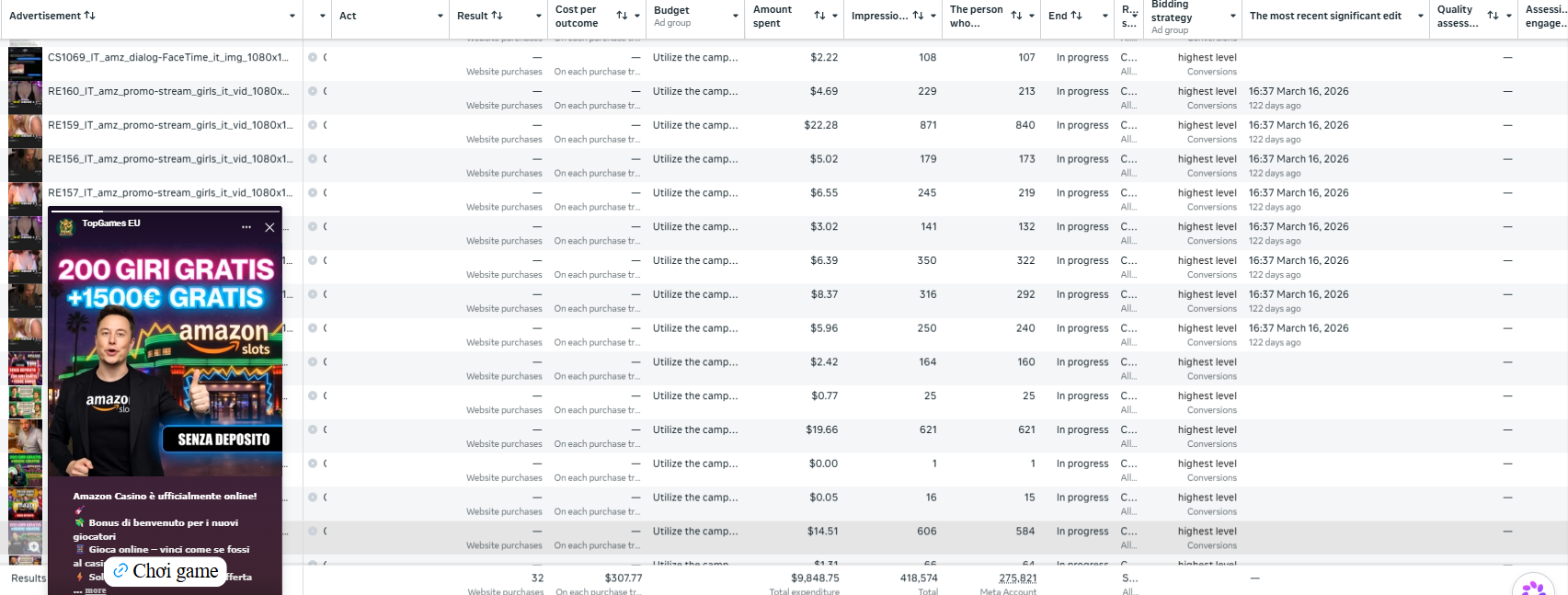The width and height of the screenshot is (1568, 595).
Task: Open The person who... column dropdown
Action: (1032, 17)
